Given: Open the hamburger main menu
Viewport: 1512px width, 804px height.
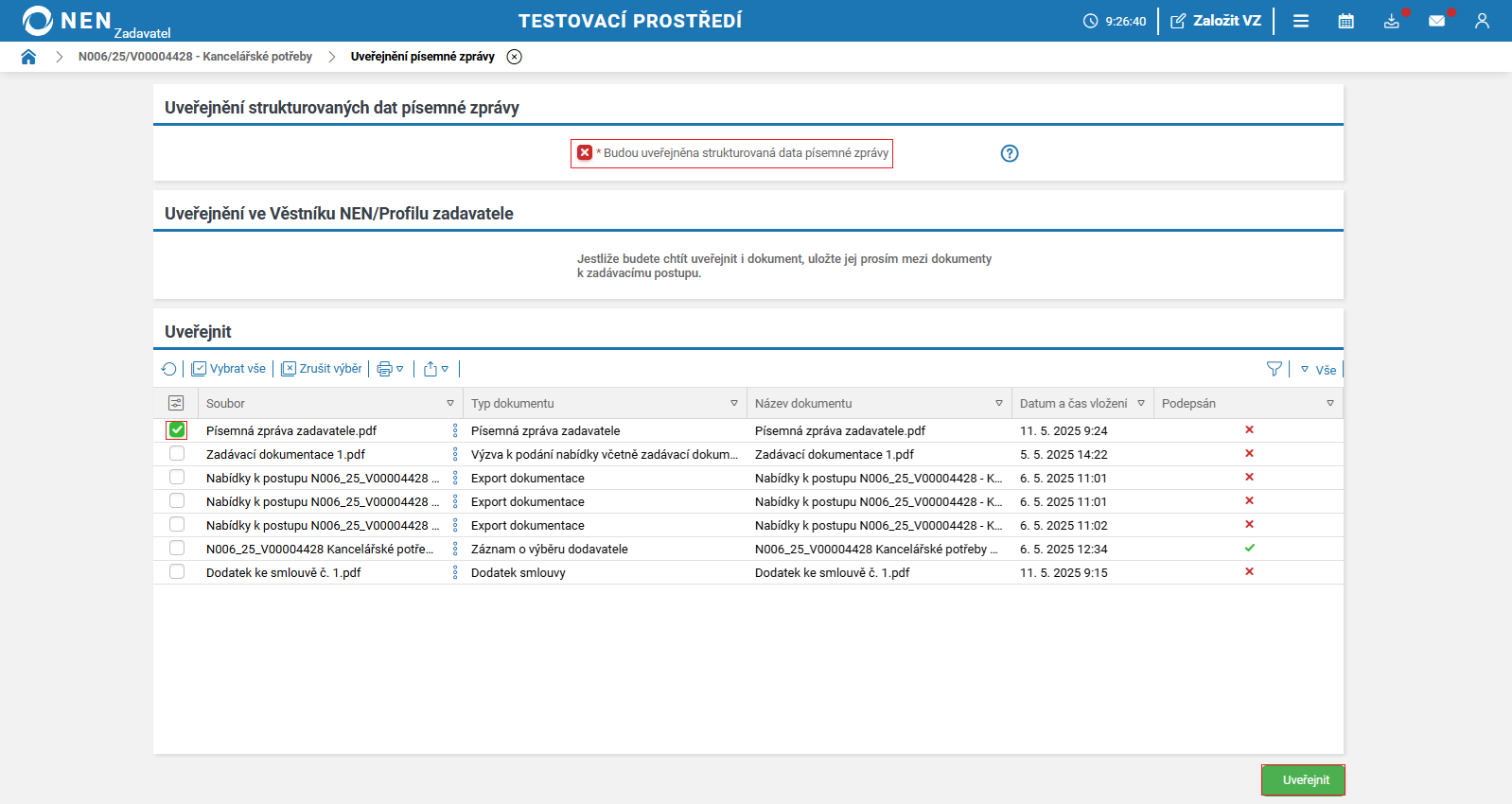Looking at the screenshot, I should [1301, 21].
